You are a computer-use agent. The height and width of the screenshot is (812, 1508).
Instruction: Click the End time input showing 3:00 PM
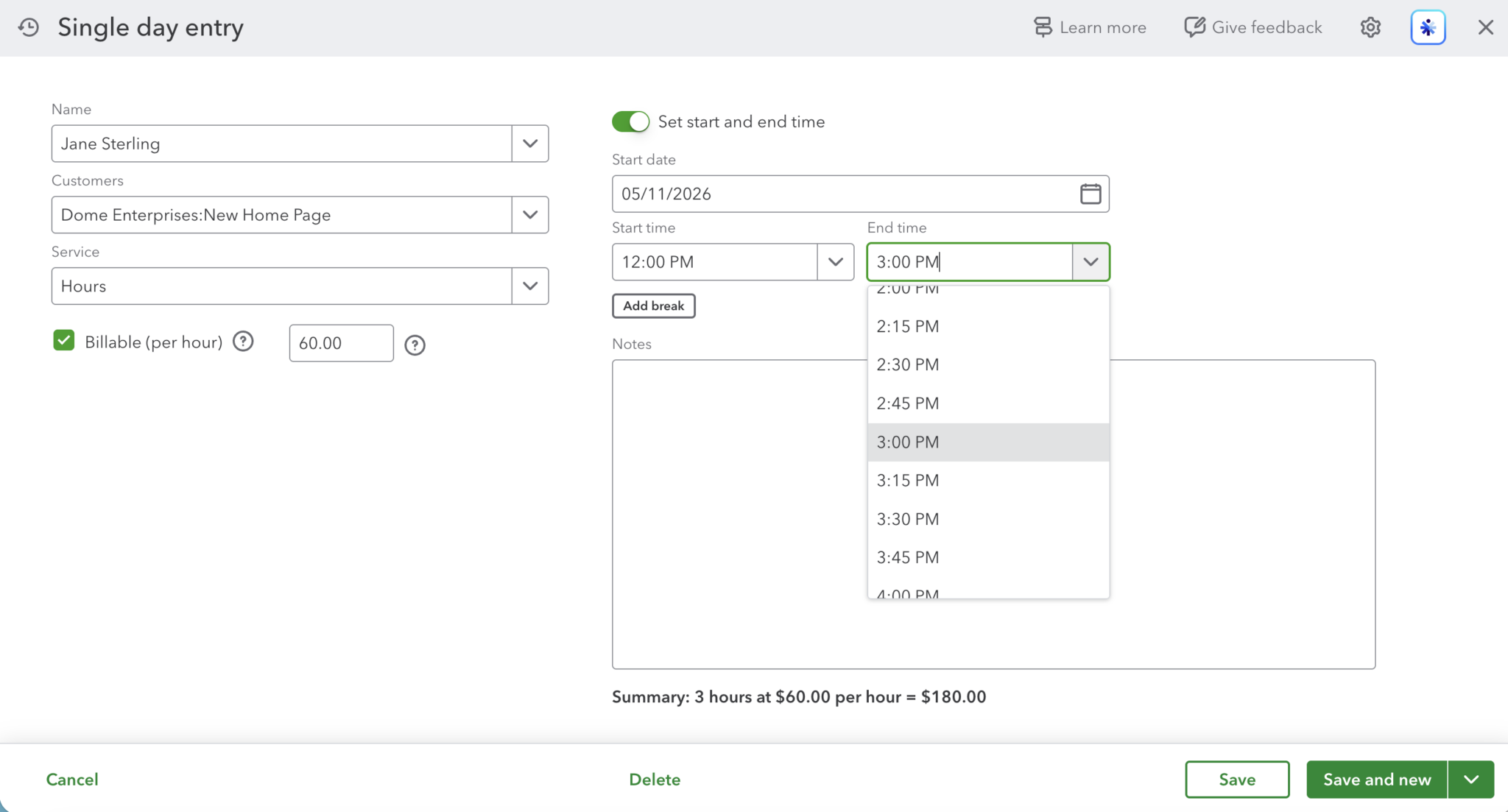point(970,262)
